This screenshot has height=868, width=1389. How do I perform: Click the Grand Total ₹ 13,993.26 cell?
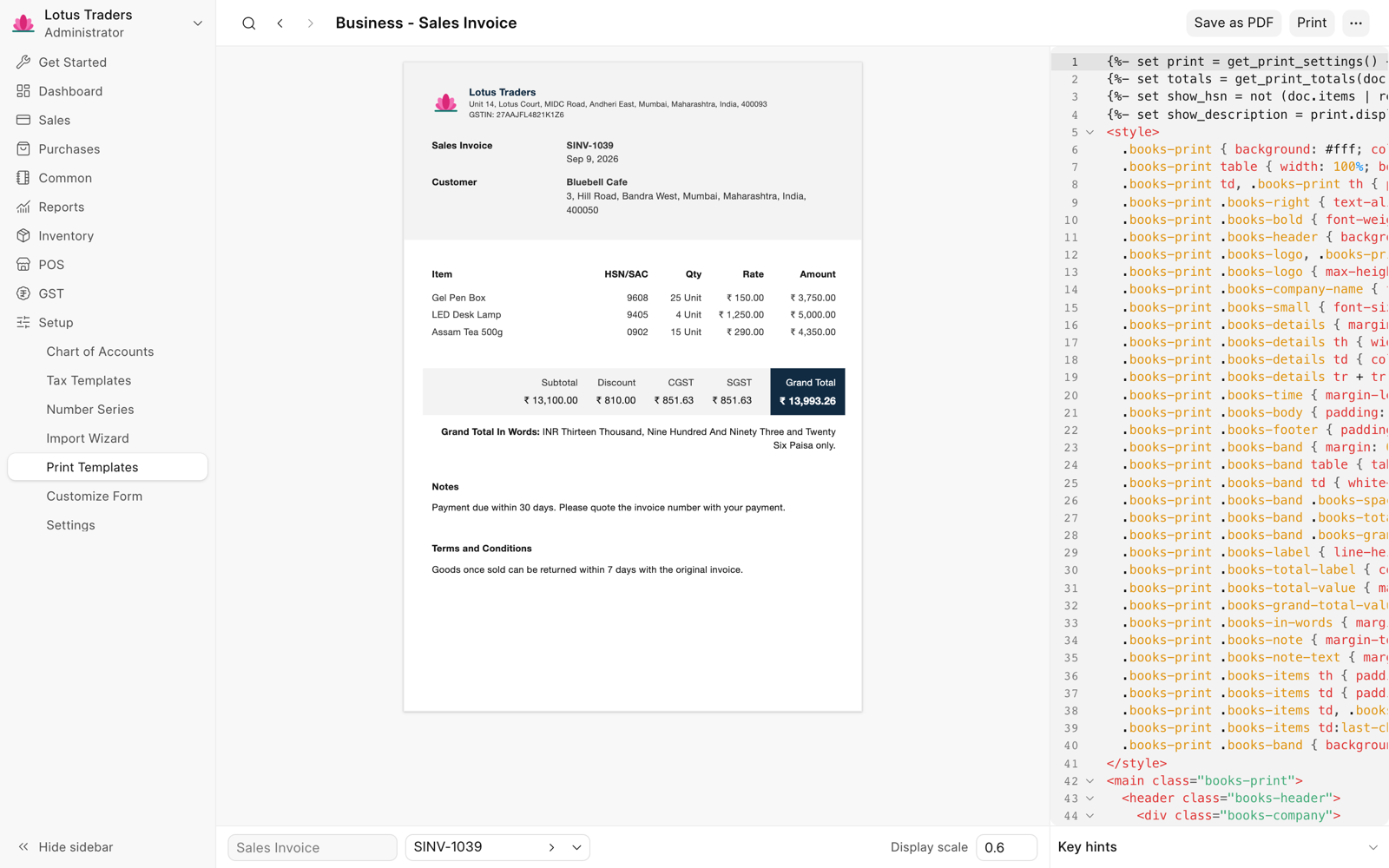[807, 391]
